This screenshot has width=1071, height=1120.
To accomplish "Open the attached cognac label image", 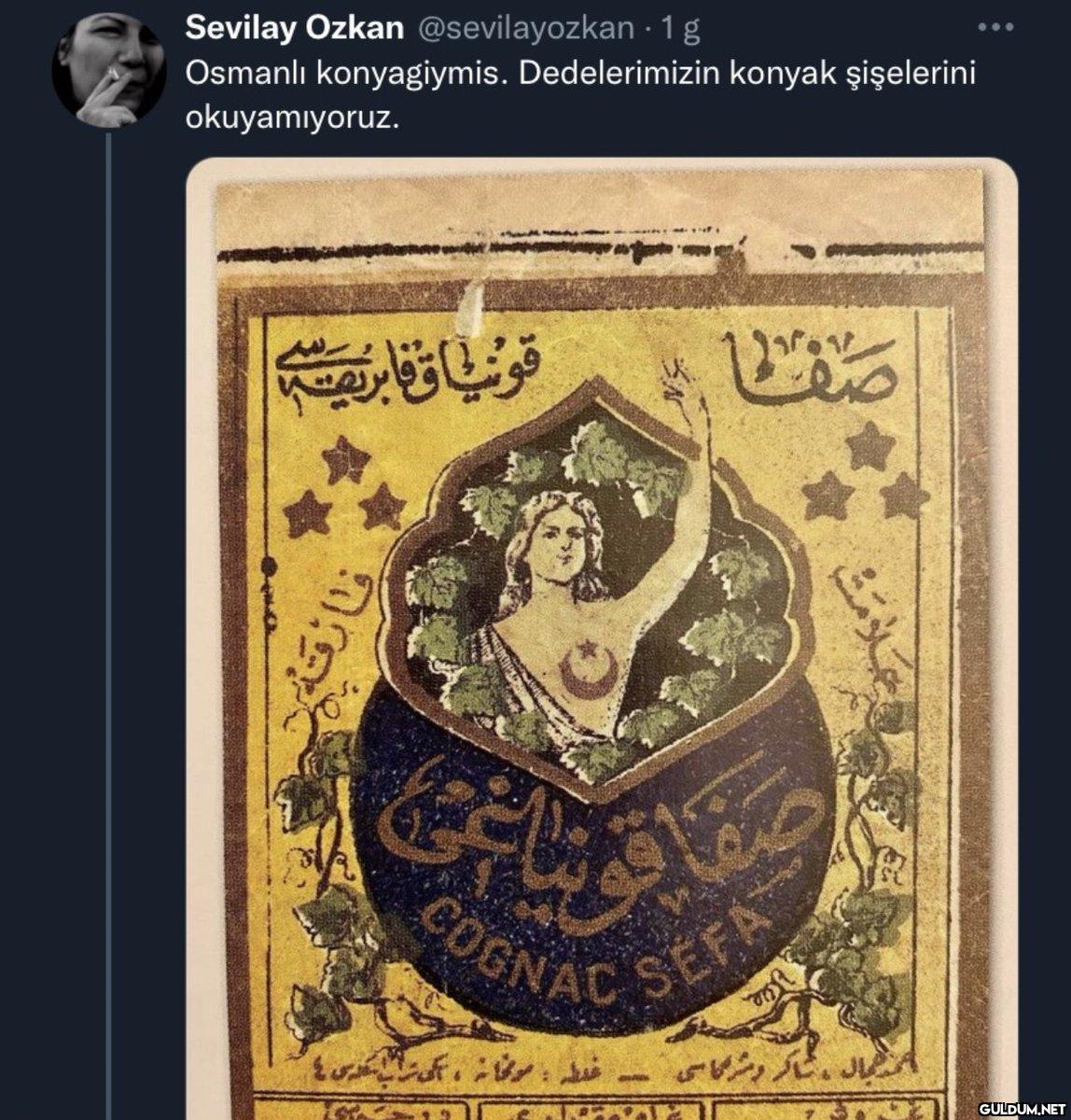I will pyautogui.click(x=601, y=638).
